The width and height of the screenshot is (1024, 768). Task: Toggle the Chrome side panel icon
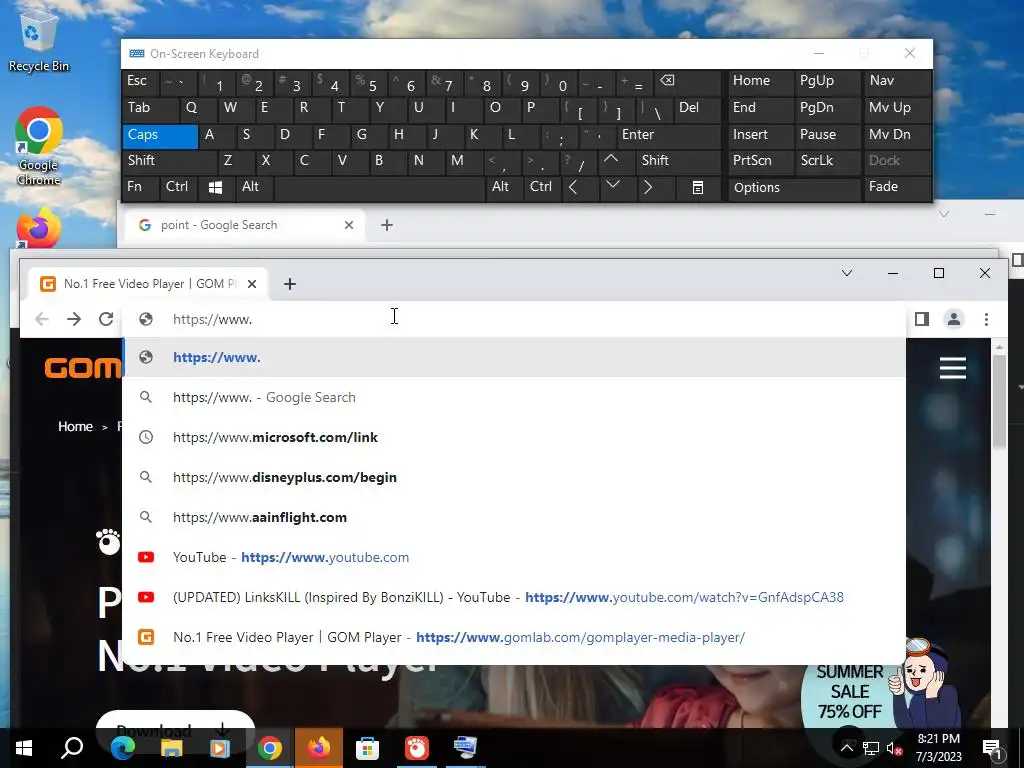point(921,319)
